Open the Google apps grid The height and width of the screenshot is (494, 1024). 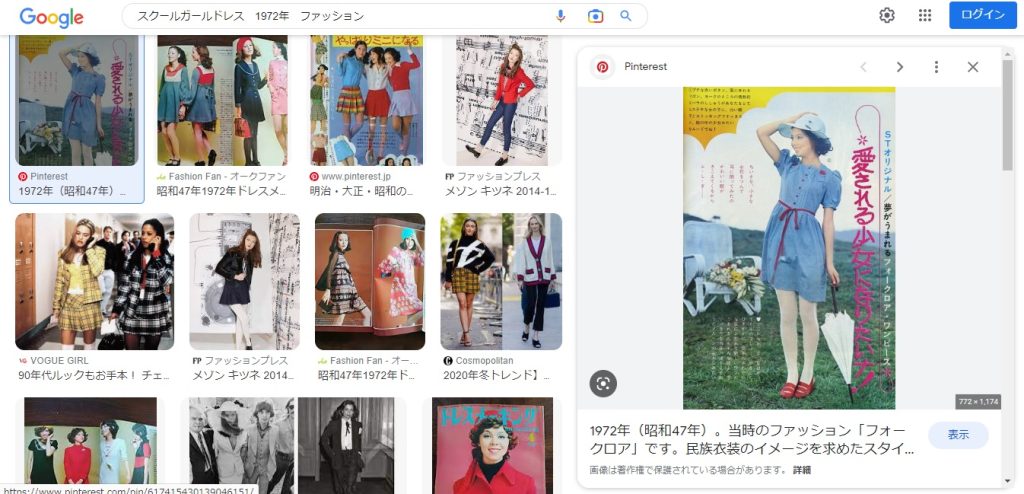point(925,15)
